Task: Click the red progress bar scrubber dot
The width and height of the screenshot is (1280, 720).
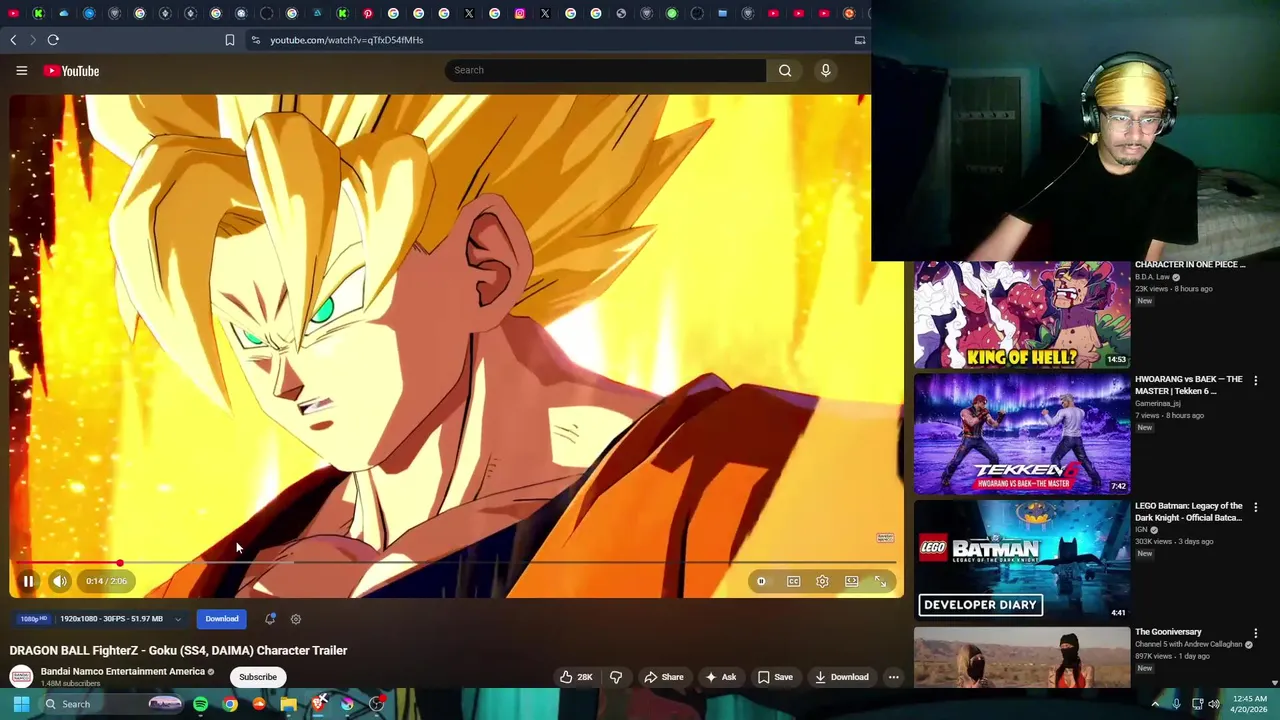Action: pyautogui.click(x=120, y=563)
